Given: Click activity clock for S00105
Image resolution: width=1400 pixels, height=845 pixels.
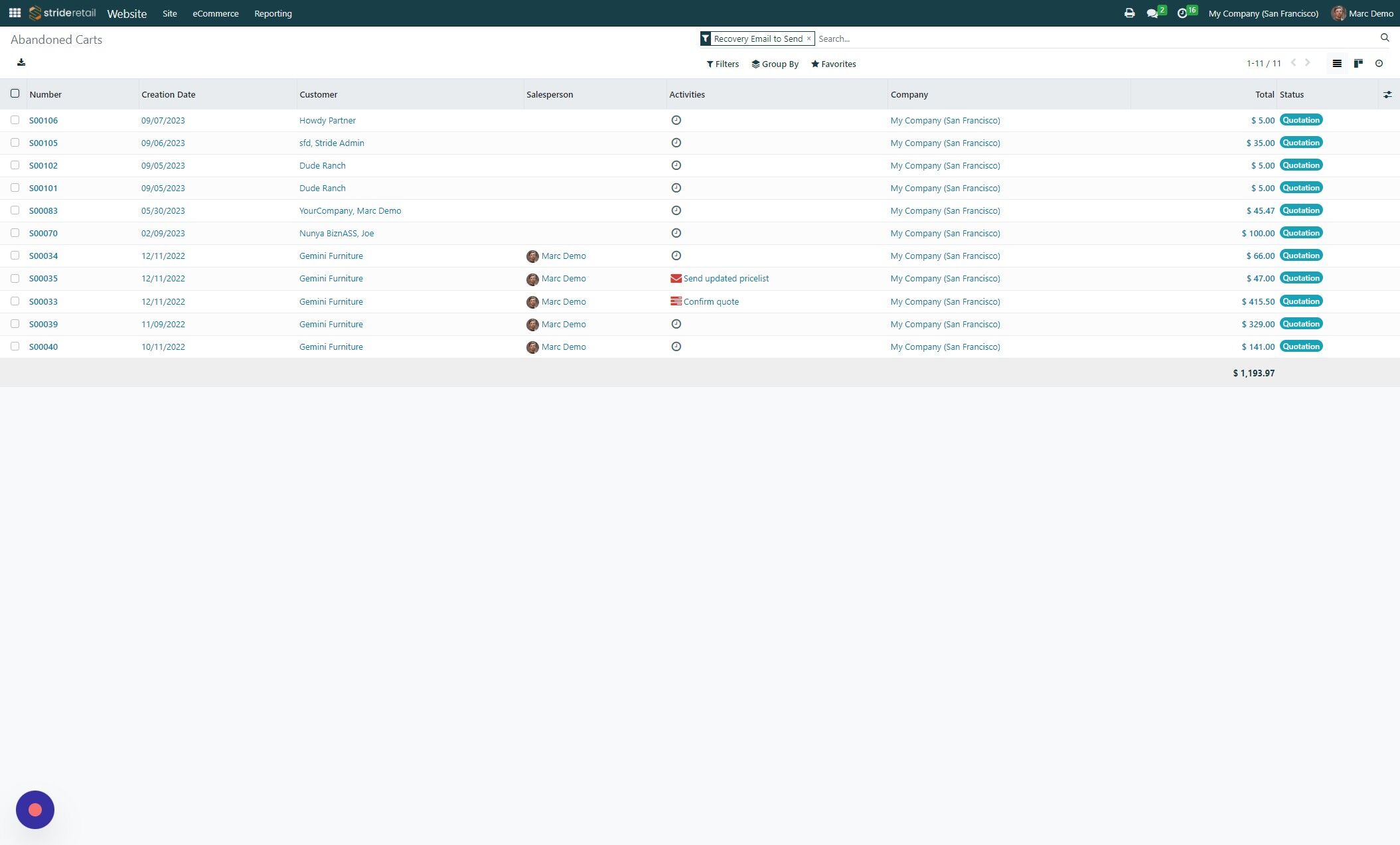Looking at the screenshot, I should (x=676, y=143).
